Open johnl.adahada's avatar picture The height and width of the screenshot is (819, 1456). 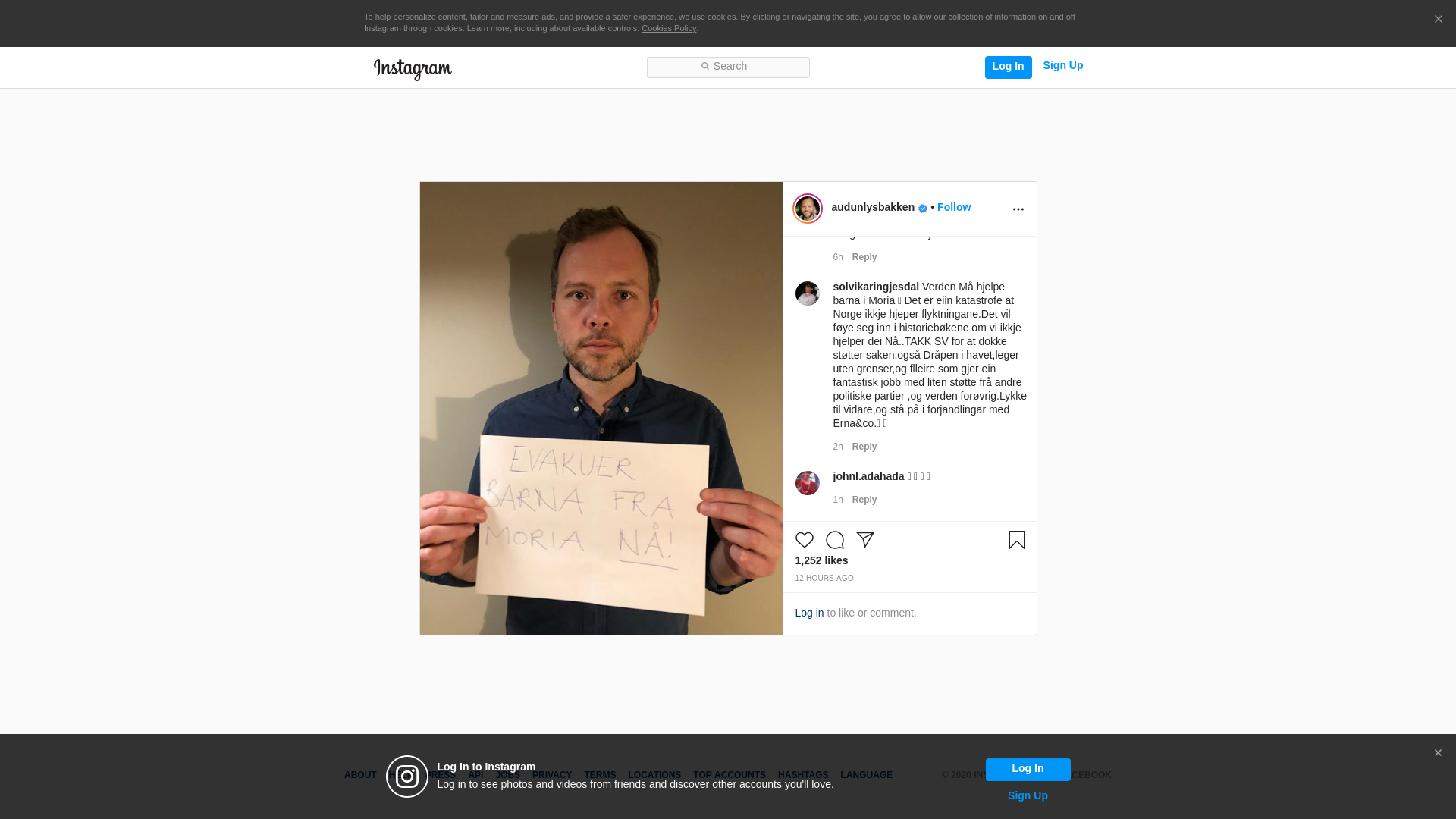(x=807, y=483)
